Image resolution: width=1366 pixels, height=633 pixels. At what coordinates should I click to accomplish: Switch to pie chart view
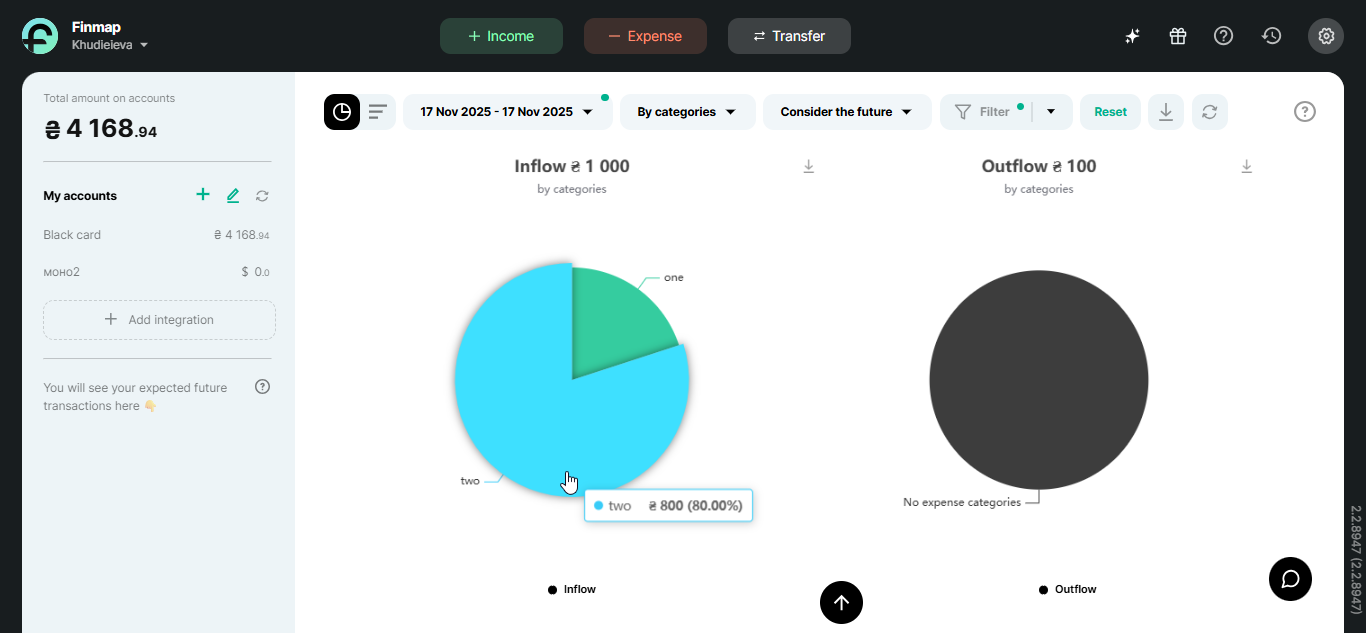[x=342, y=112]
